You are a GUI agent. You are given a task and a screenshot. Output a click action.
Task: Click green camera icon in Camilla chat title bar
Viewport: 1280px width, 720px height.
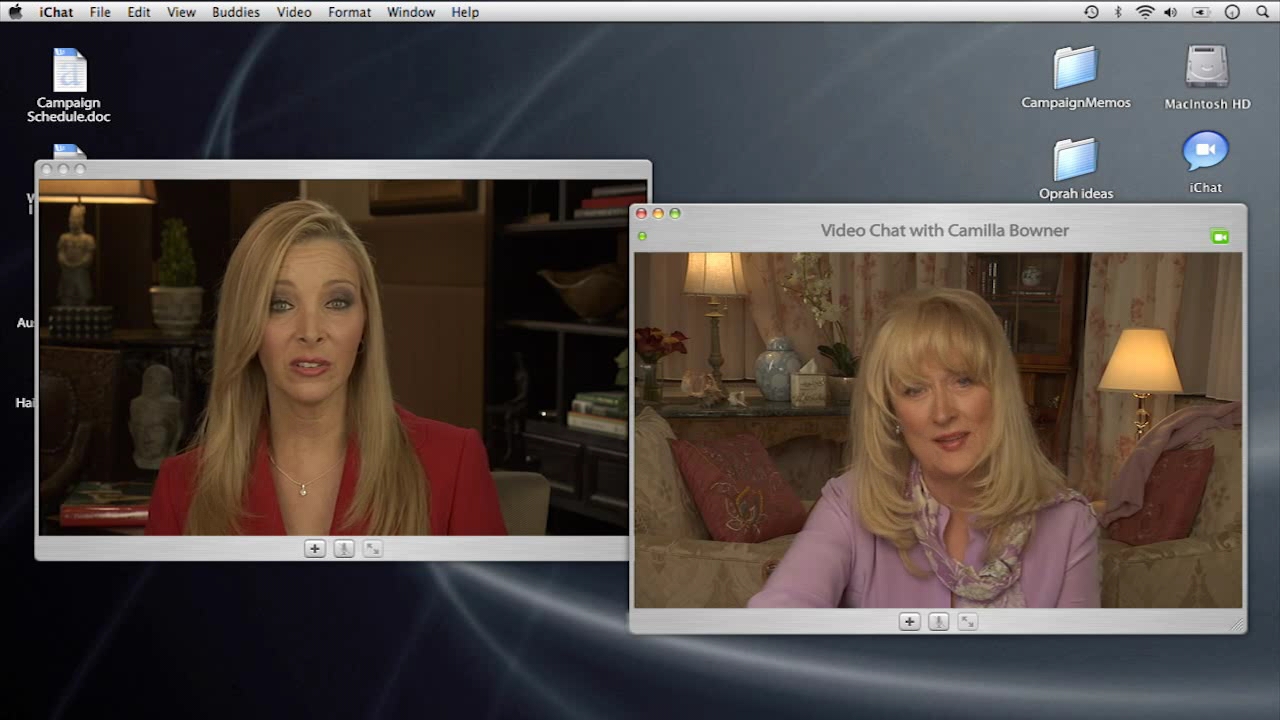pos(1219,237)
